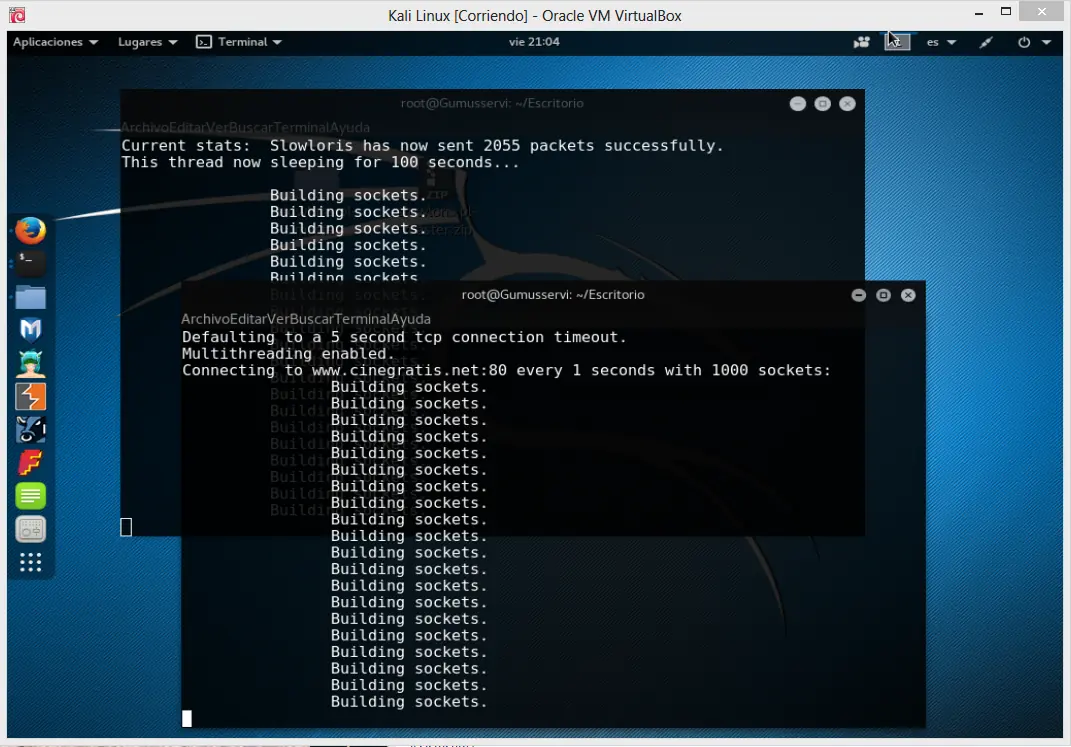
Task: Open Burp Suite from the dock
Action: coord(30,396)
